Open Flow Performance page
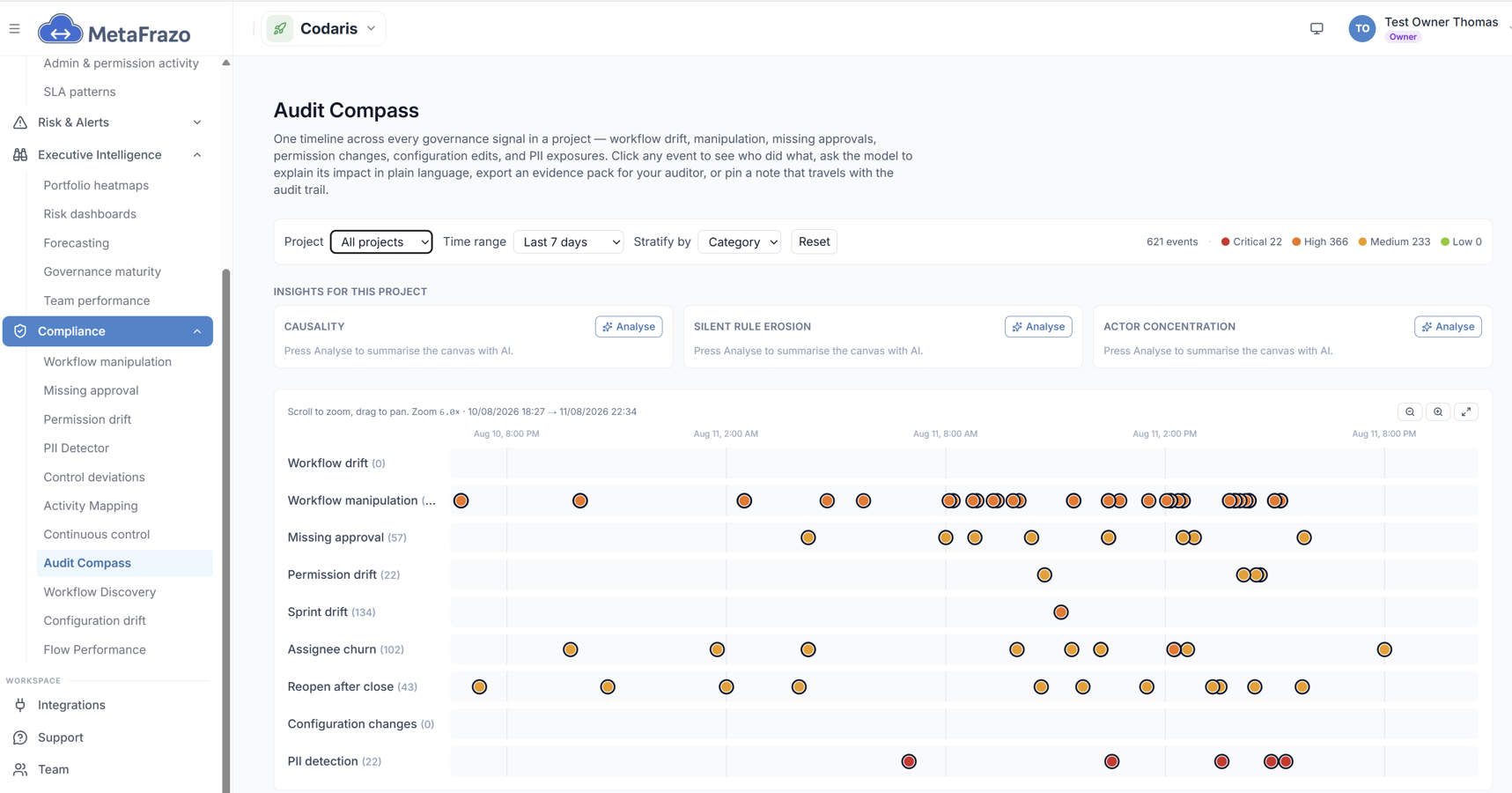This screenshot has width=1512, height=793. pos(94,649)
